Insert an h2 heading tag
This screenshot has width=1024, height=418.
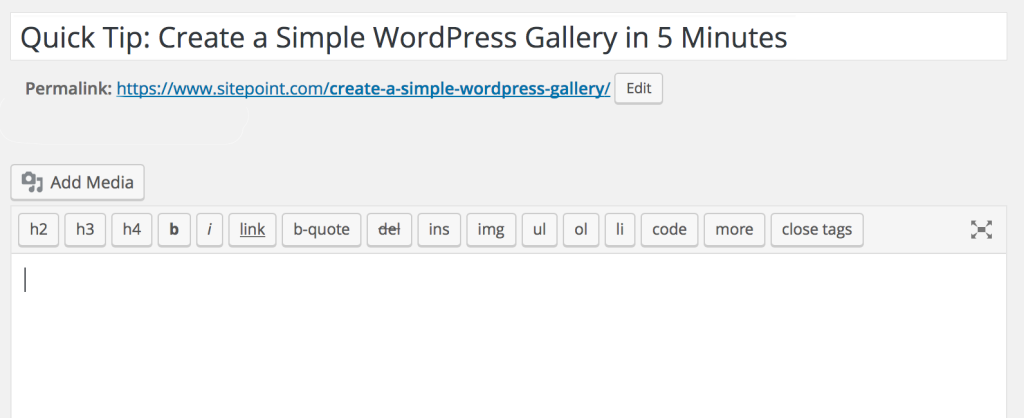[39, 230]
